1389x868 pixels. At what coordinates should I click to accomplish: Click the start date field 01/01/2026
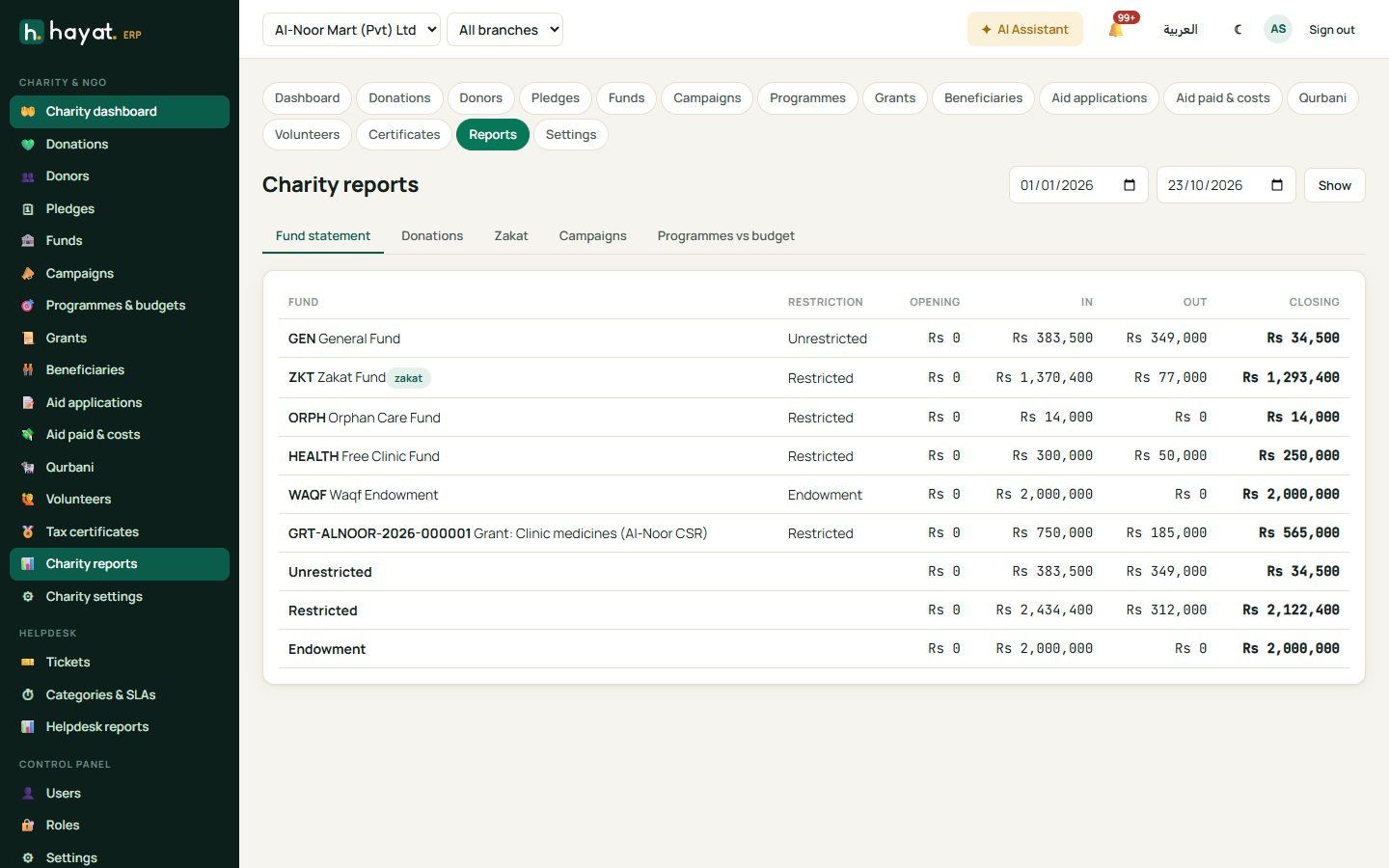[x=1078, y=185]
